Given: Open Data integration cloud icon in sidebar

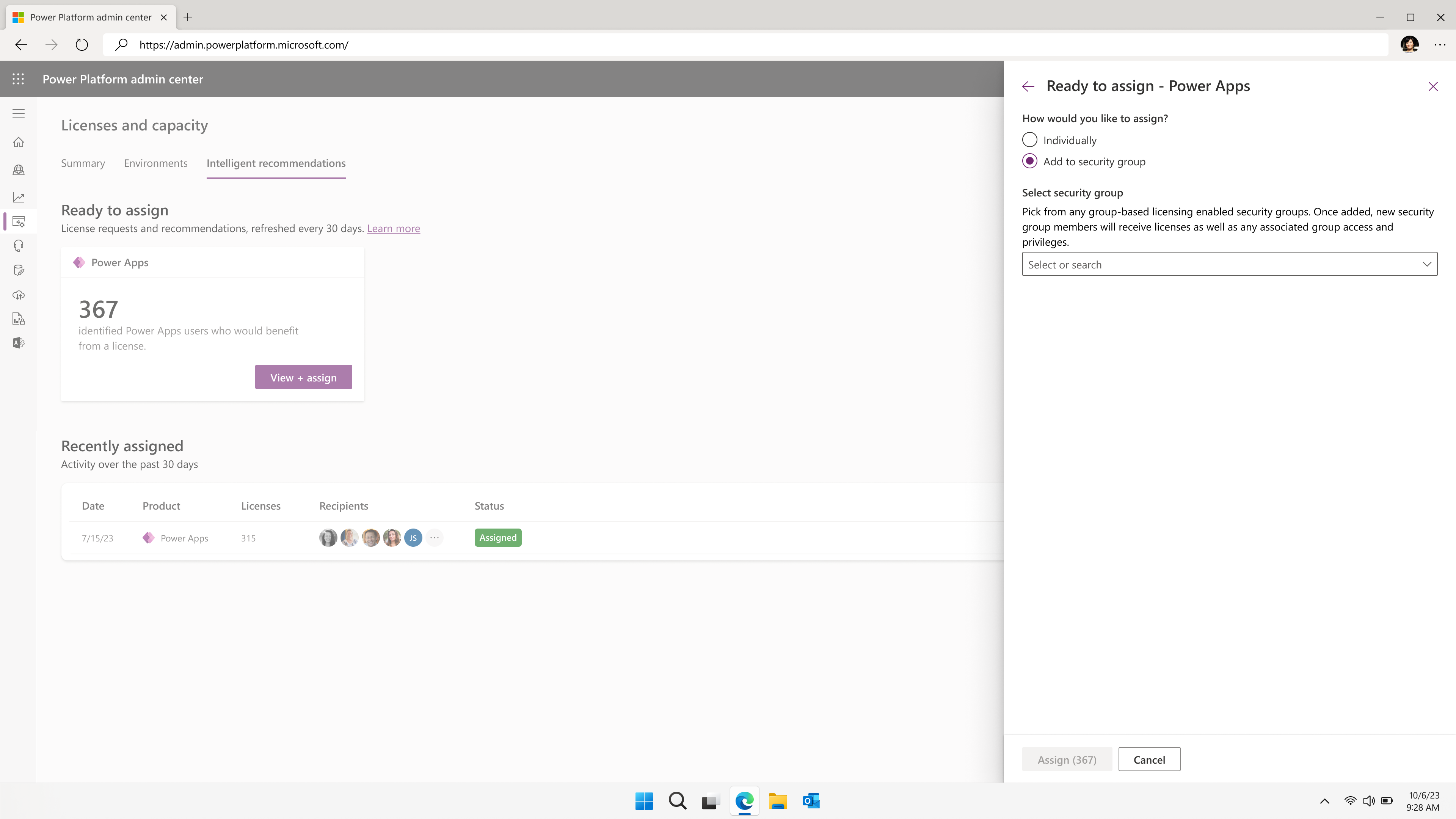Looking at the screenshot, I should pos(18,295).
